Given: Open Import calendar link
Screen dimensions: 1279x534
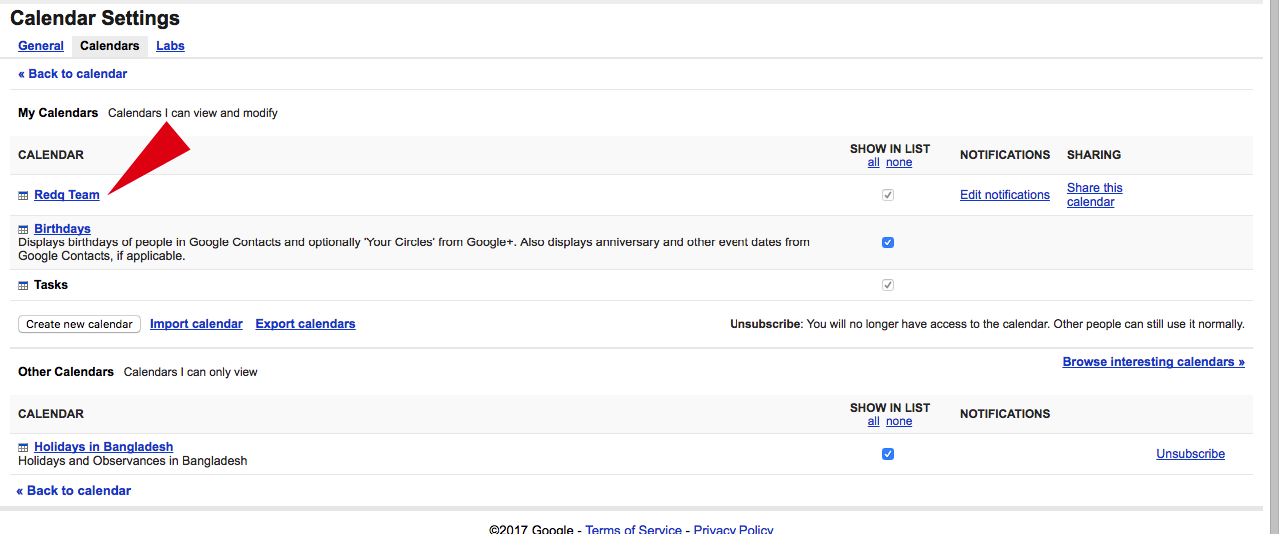Looking at the screenshot, I should click(196, 324).
